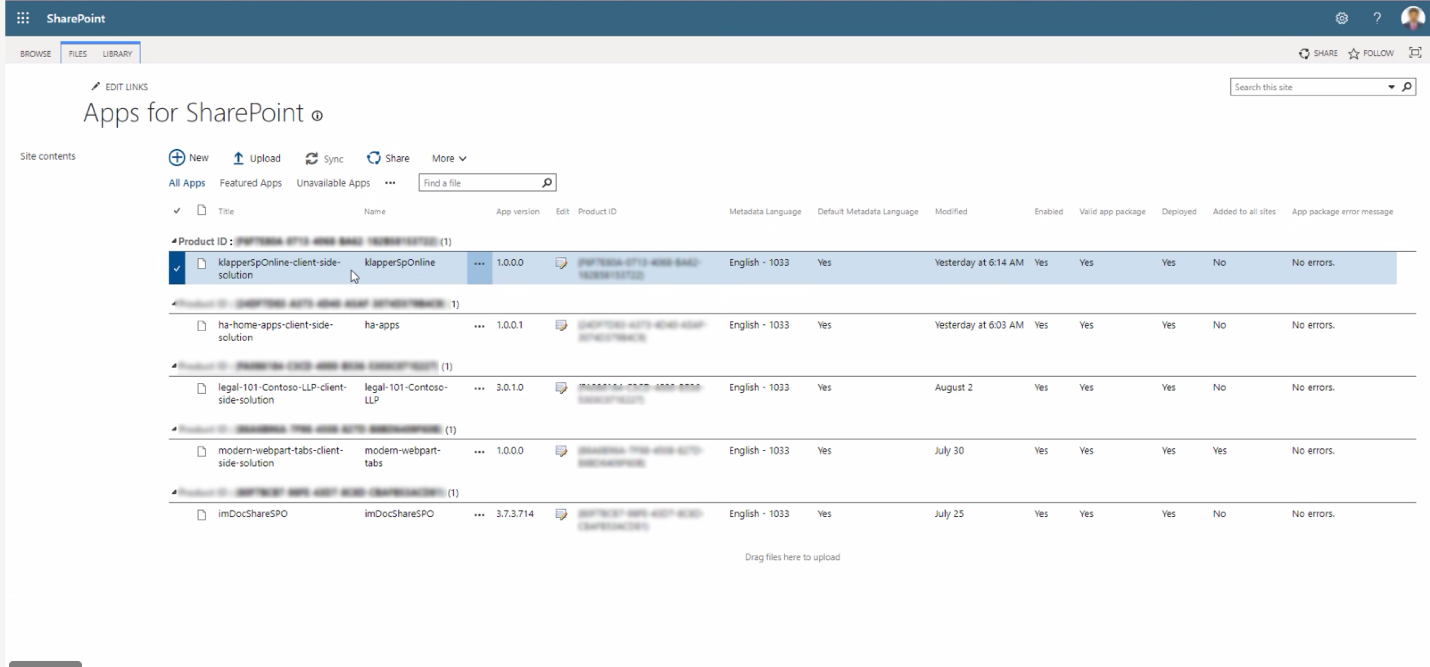The image size is (1430, 667).
Task: Click the SharePoint brand link
Action: (76, 18)
